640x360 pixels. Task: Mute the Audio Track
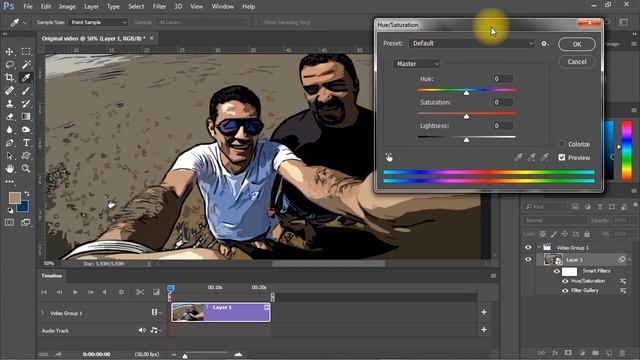pos(142,330)
